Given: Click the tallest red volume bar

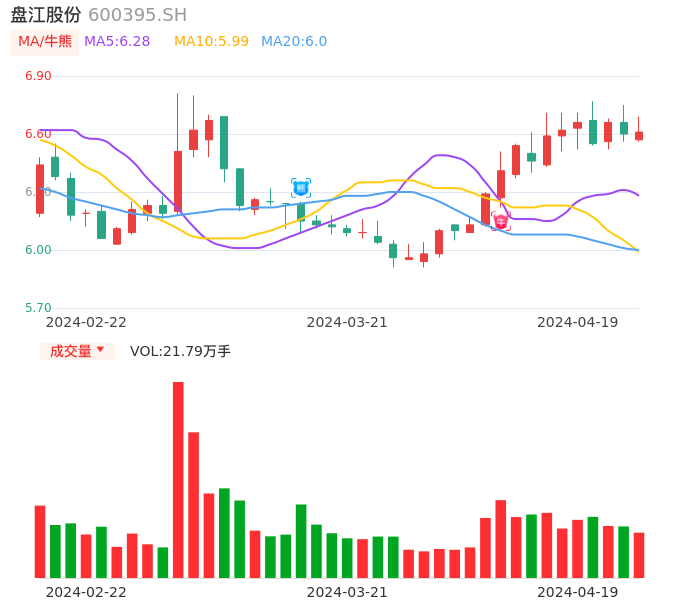Looking at the screenshot, I should point(178,480).
